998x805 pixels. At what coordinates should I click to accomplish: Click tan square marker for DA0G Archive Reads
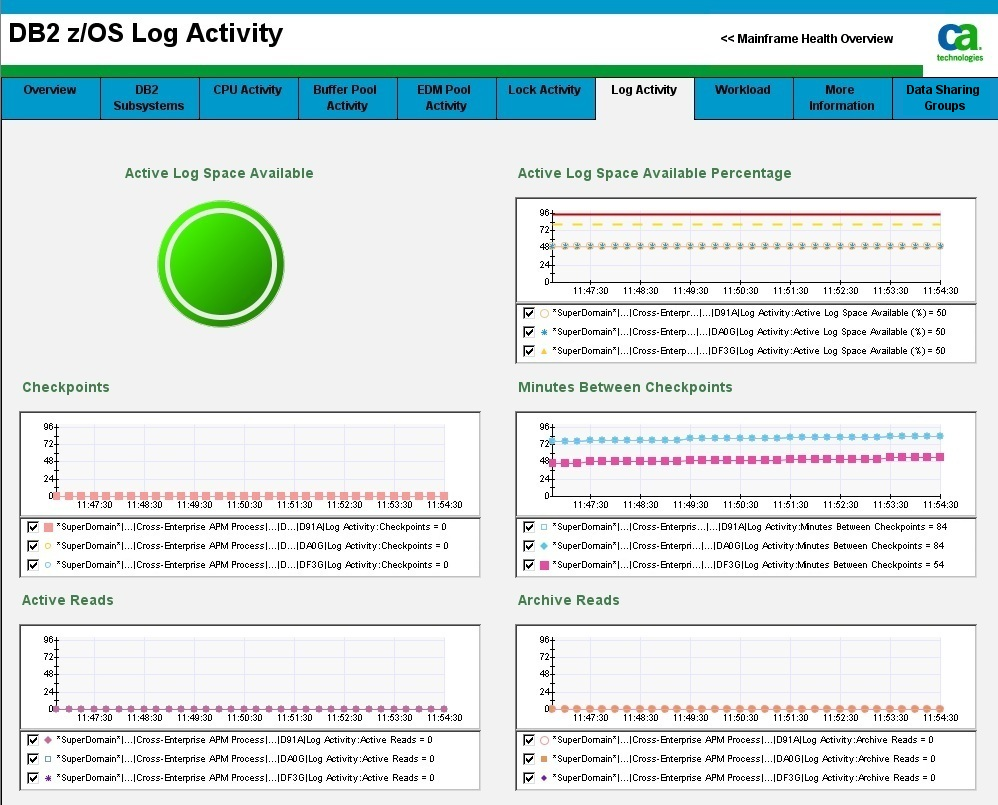pyautogui.click(x=544, y=759)
